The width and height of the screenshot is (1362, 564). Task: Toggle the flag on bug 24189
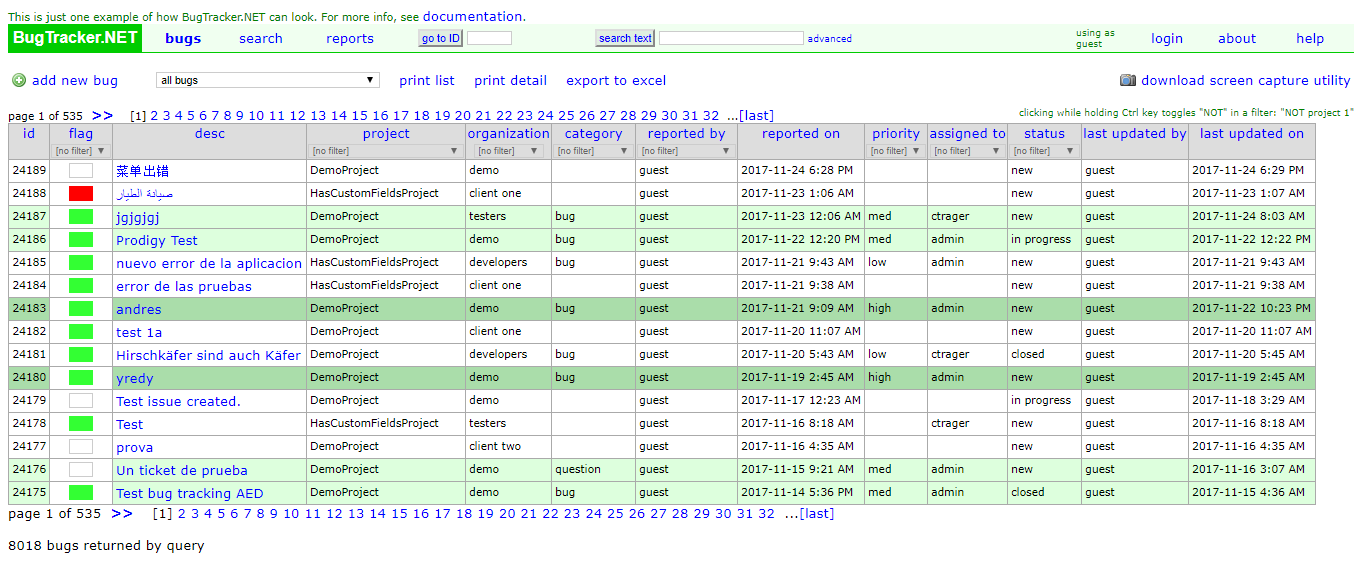pyautogui.click(x=81, y=171)
